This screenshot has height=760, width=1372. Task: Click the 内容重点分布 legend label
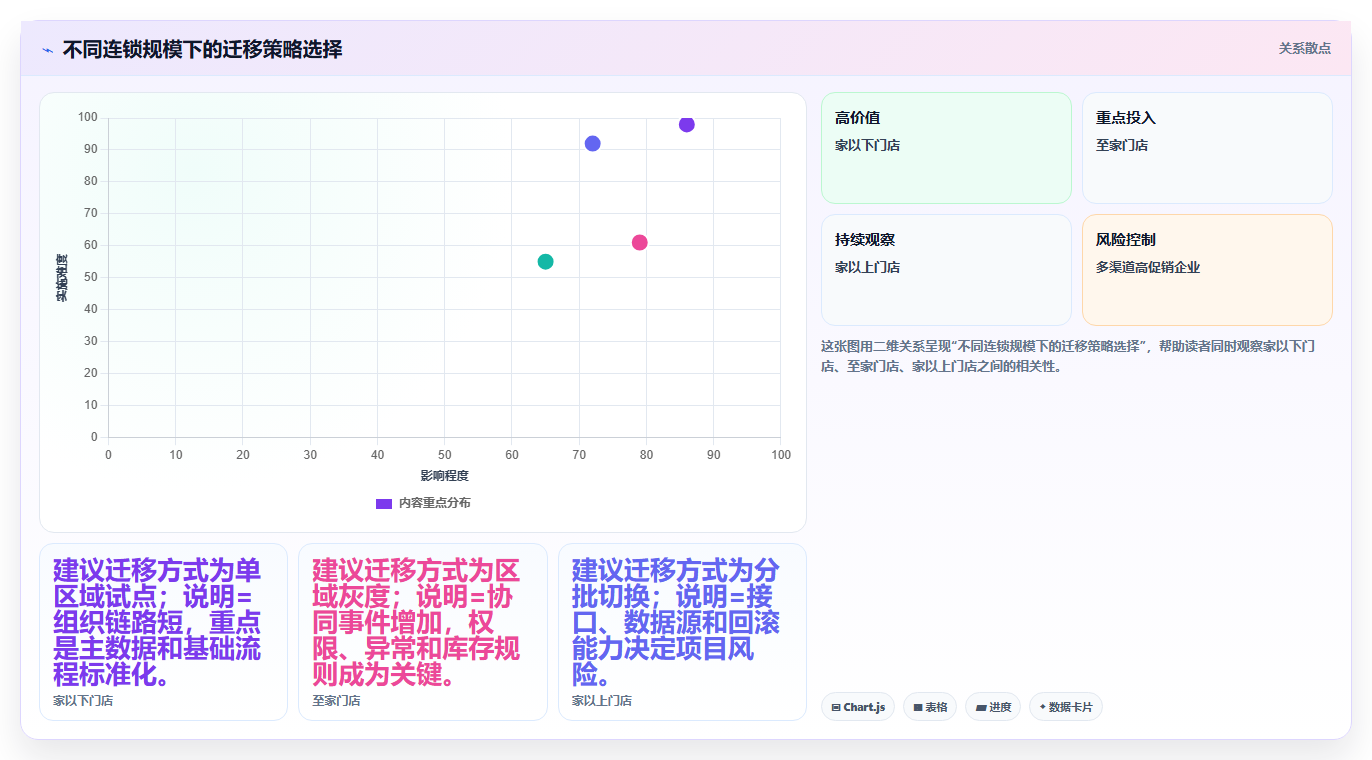coord(434,503)
